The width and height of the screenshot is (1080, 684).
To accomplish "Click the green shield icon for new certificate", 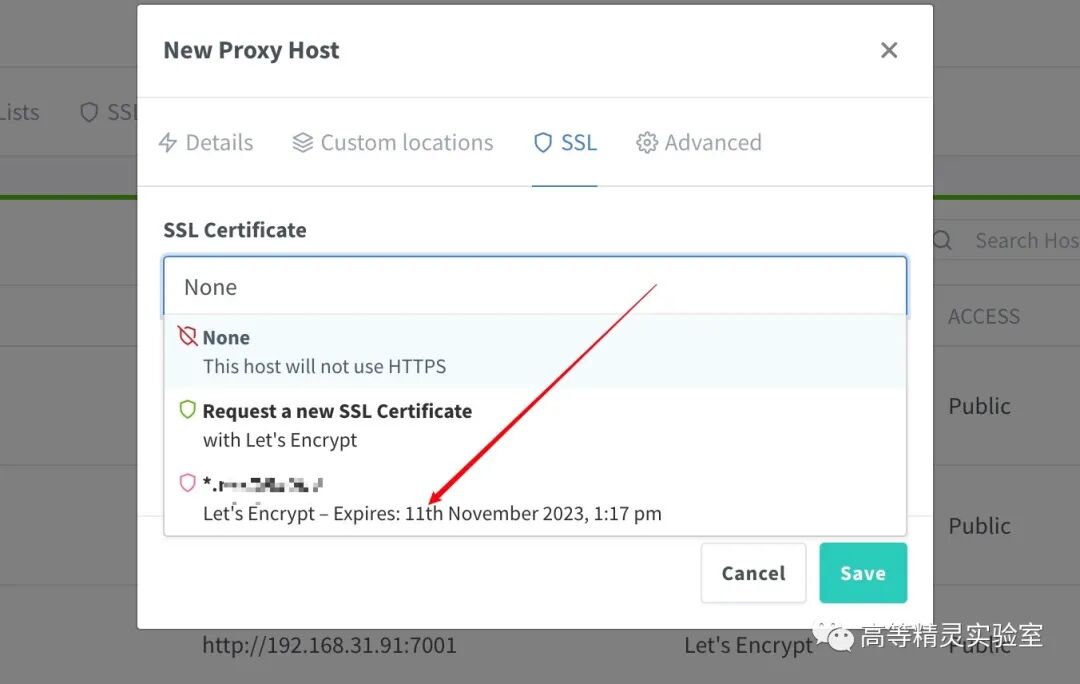I will (x=187, y=410).
